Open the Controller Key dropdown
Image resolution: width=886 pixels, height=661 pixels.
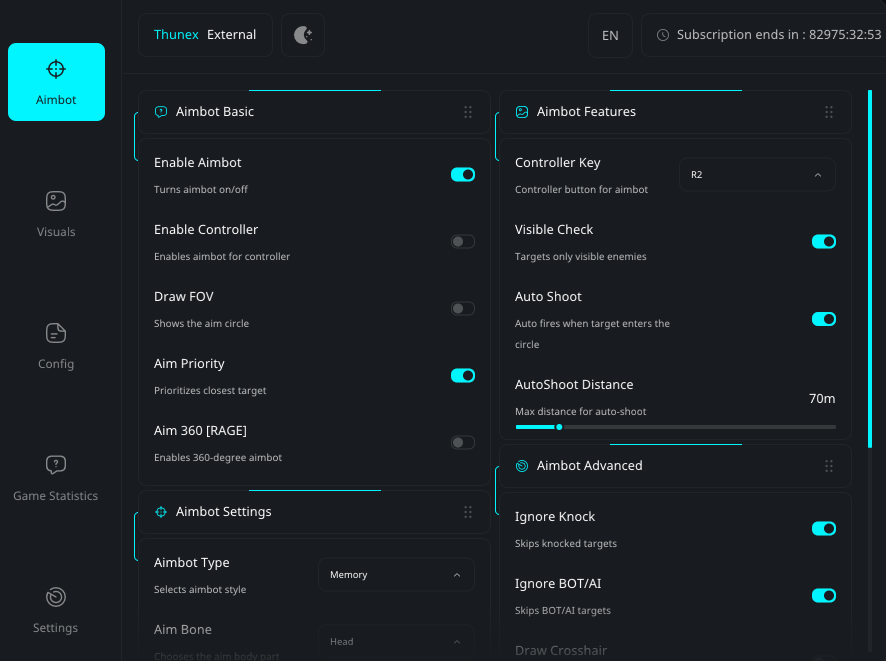(x=757, y=174)
